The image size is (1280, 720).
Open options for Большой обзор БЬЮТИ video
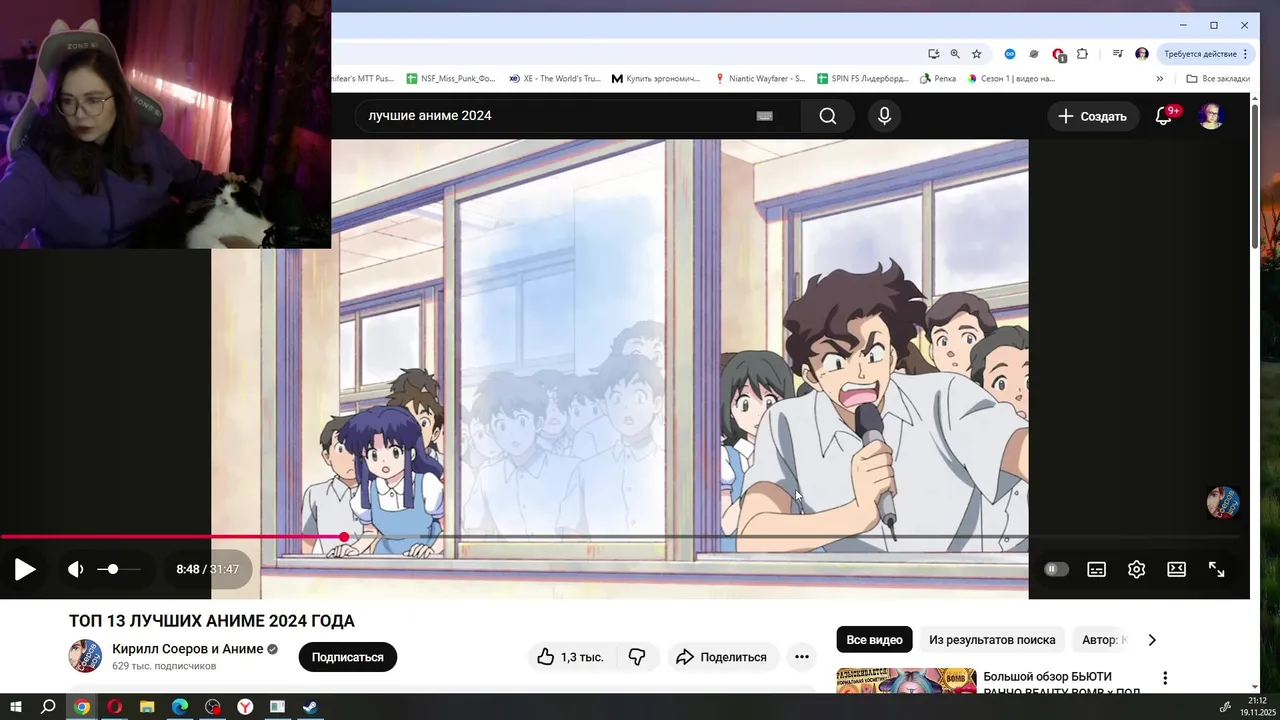click(1165, 679)
